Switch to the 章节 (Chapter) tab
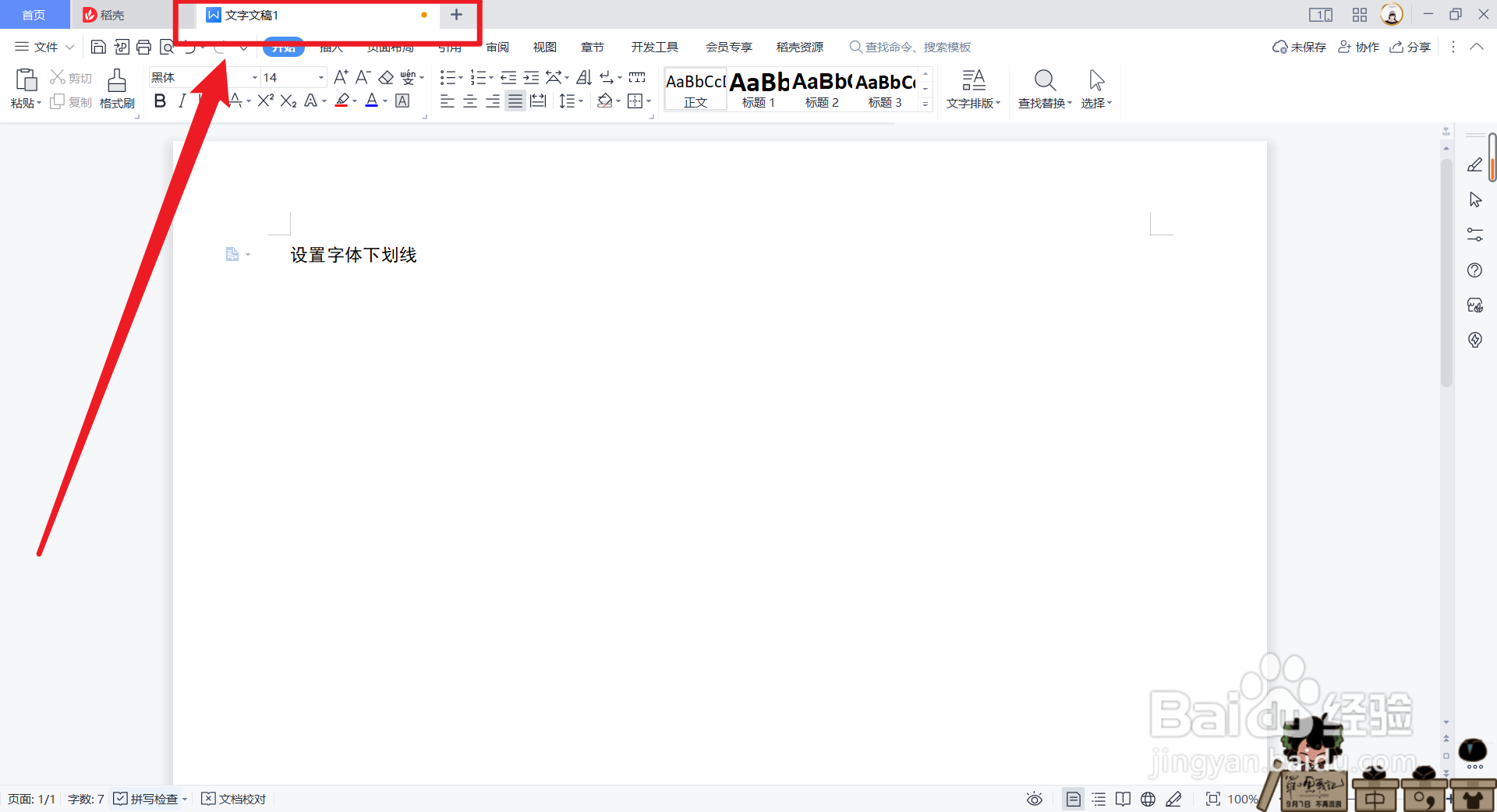The image size is (1497, 812). [x=593, y=47]
